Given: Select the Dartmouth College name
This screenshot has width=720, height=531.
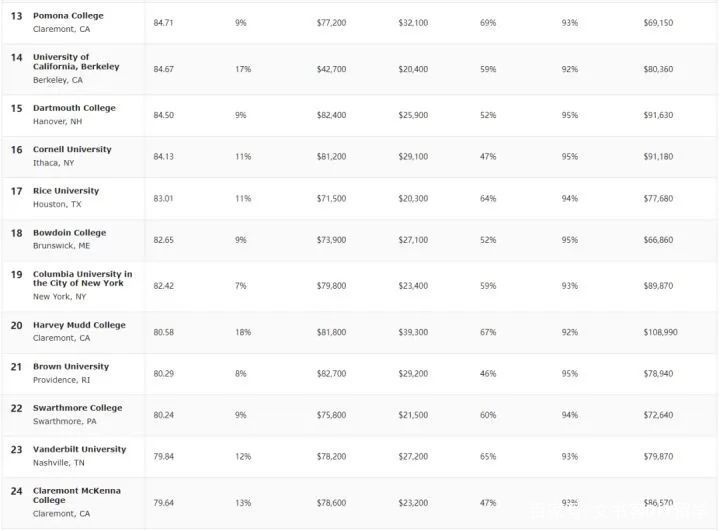Looking at the screenshot, I should 74,108.
